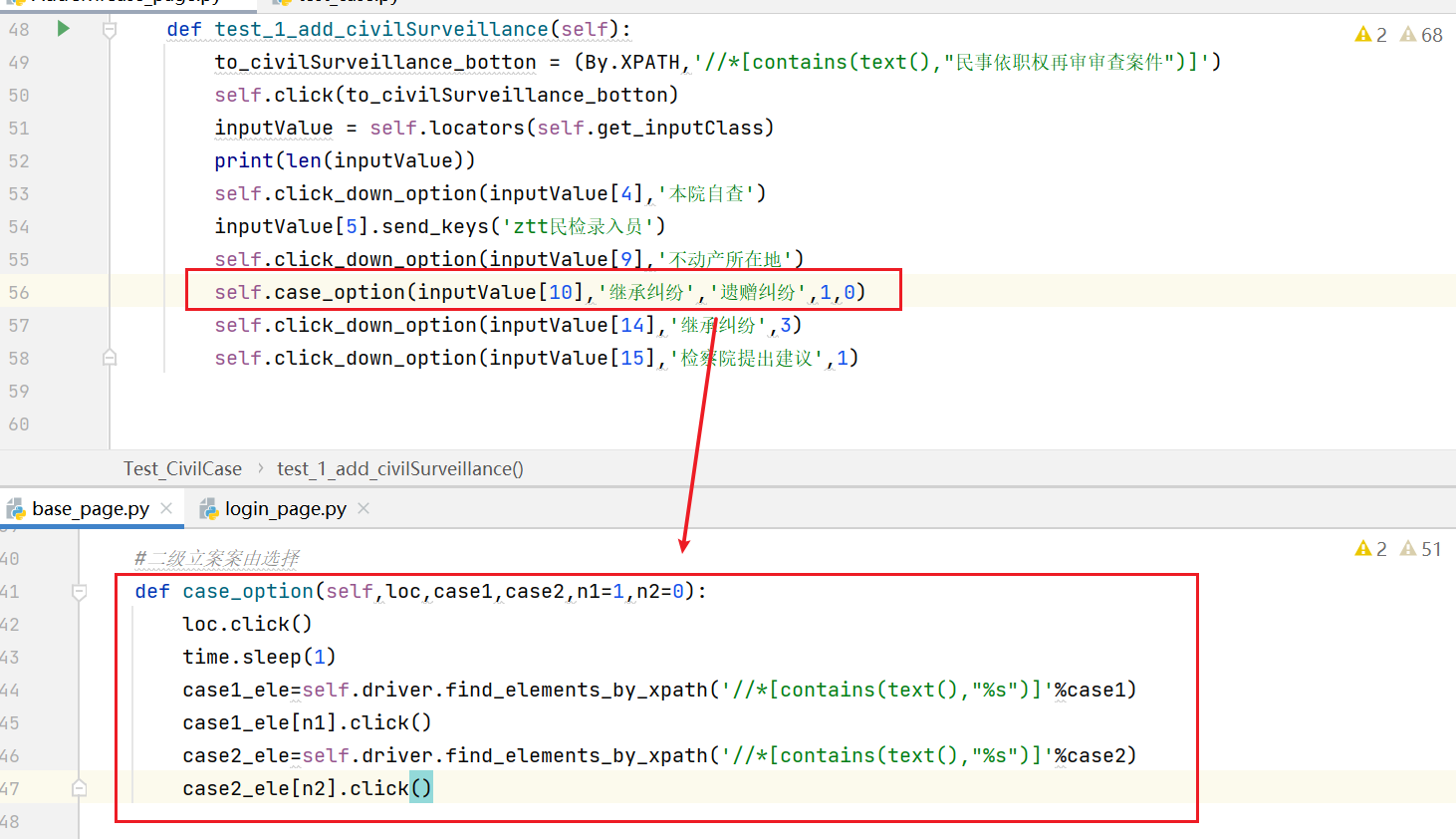Click 'def case_option' function name

pyautogui.click(x=248, y=591)
